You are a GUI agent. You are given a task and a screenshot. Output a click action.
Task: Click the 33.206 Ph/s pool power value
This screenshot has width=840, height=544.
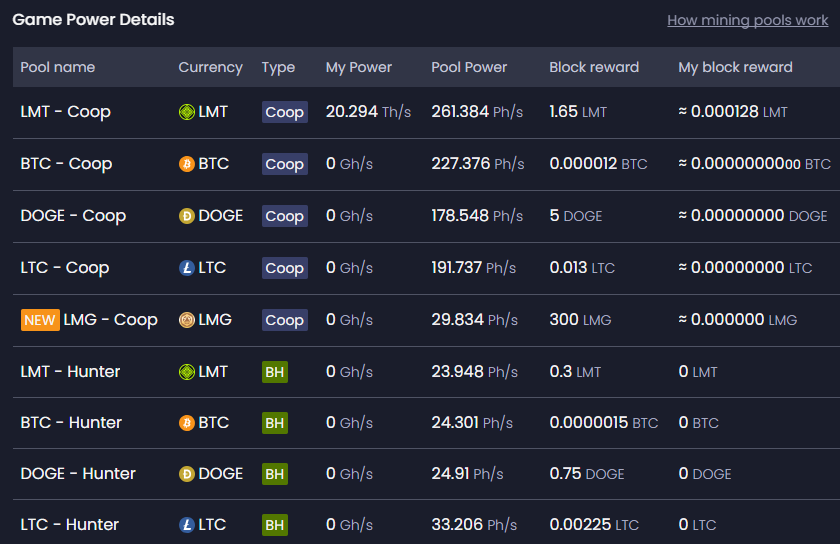[474, 525]
